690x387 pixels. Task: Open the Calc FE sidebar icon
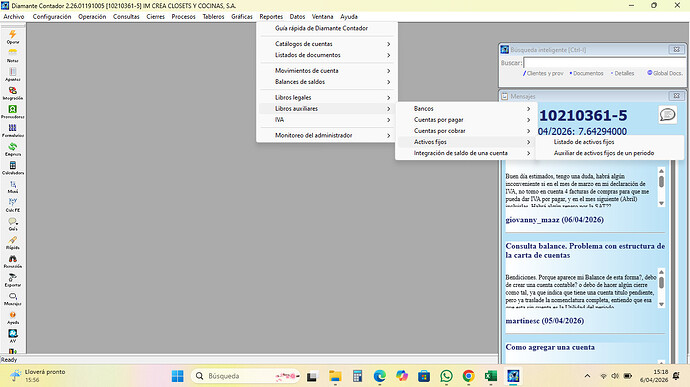point(13,205)
